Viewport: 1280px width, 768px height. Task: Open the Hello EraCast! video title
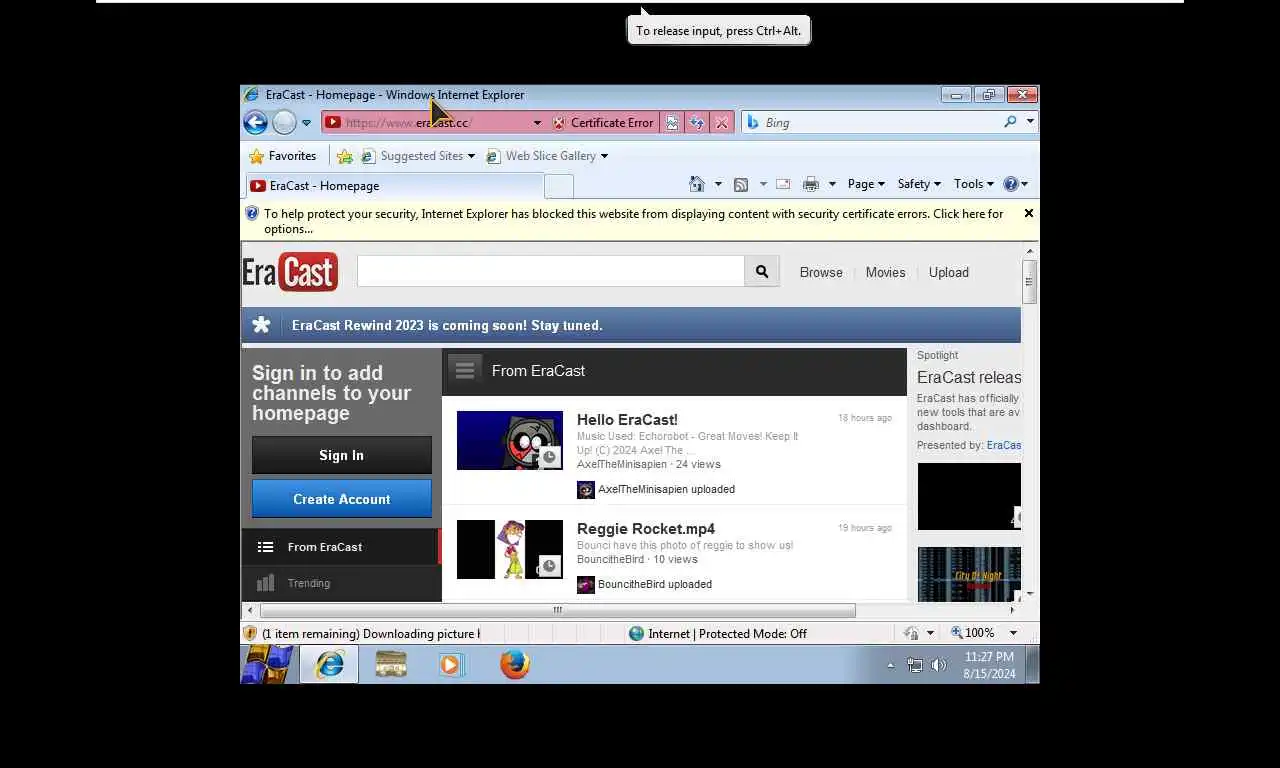[x=627, y=419]
